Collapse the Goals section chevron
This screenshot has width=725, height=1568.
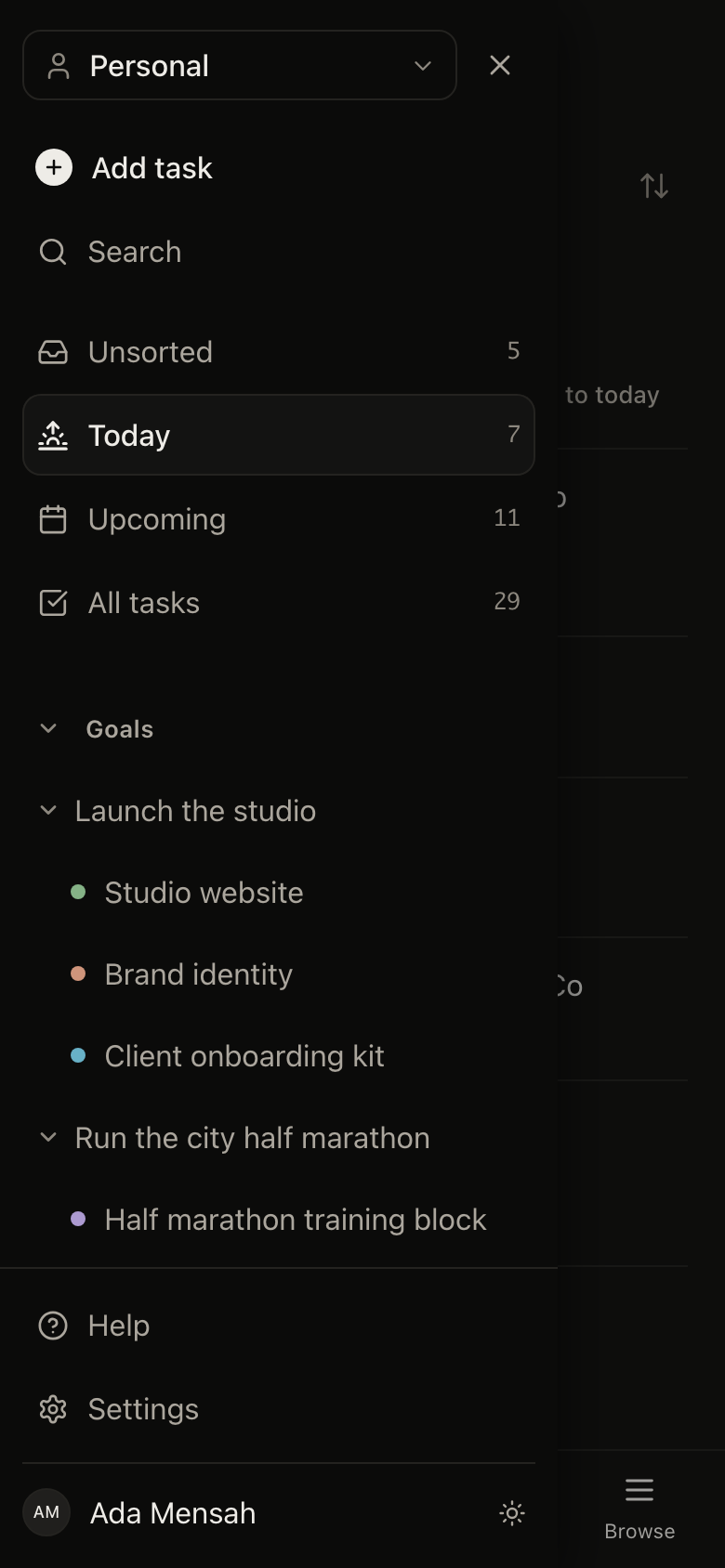48,728
